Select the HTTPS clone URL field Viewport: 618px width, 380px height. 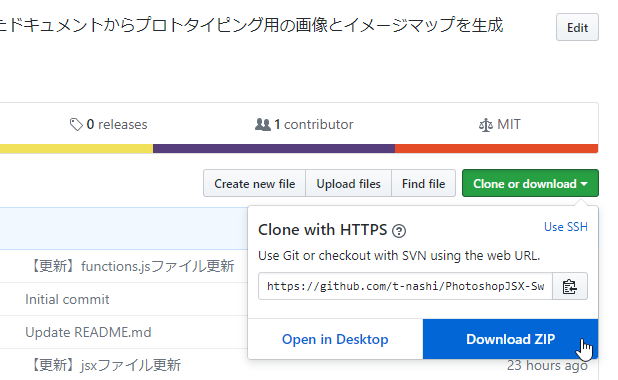pos(405,286)
